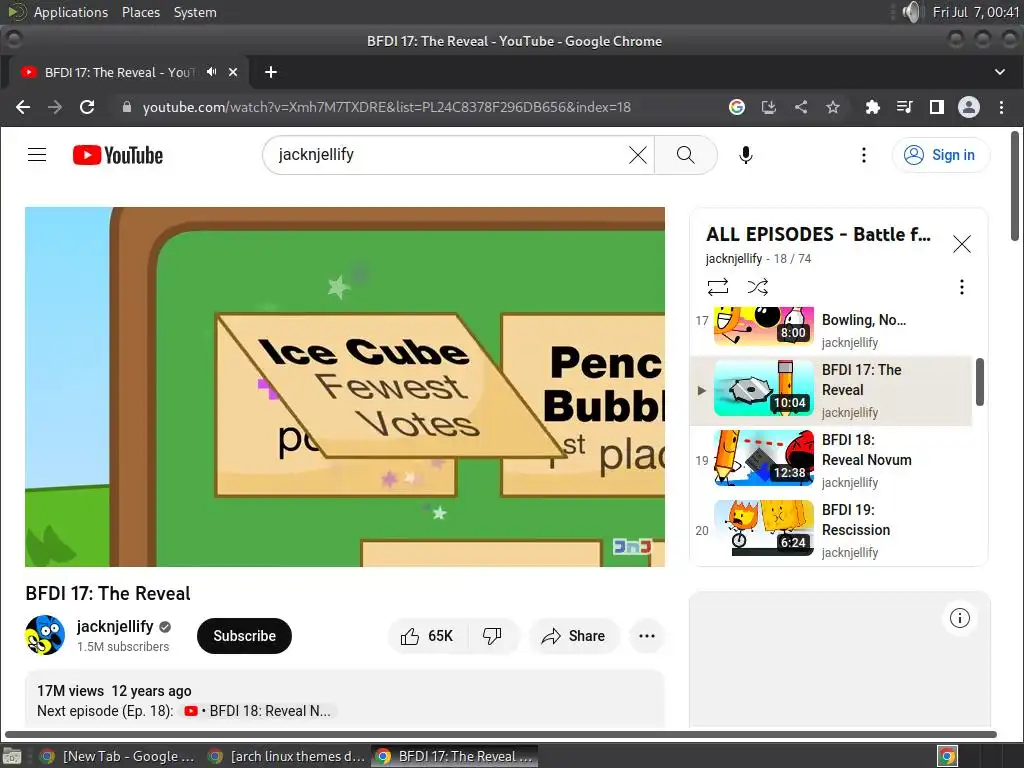The height and width of the screenshot is (768, 1024).
Task: Open media controls icon in toolbar
Action: click(x=904, y=107)
